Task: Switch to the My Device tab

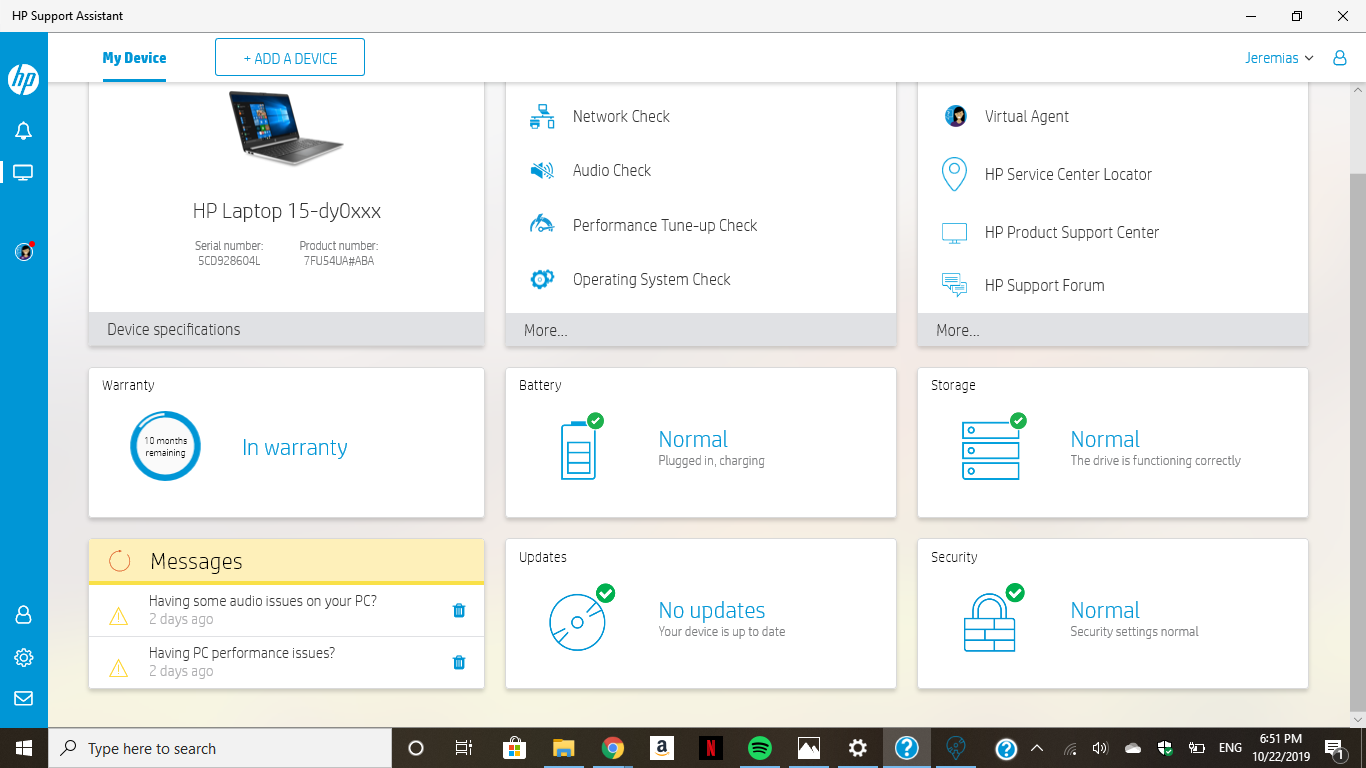Action: (134, 57)
